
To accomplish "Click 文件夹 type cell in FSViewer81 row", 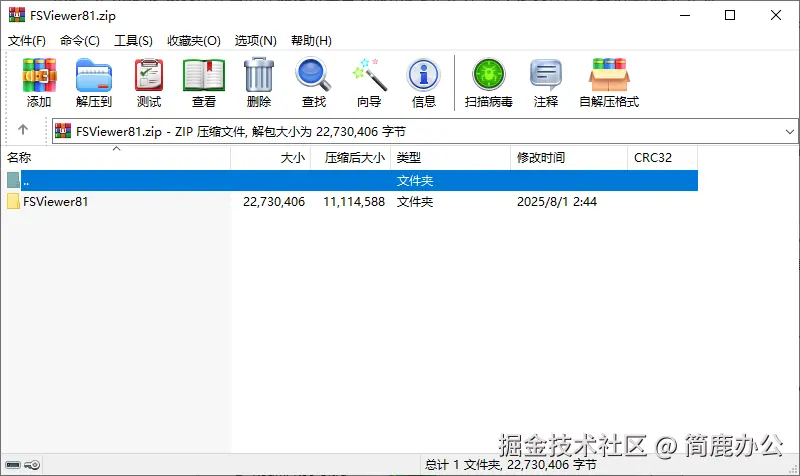I will [x=415, y=202].
